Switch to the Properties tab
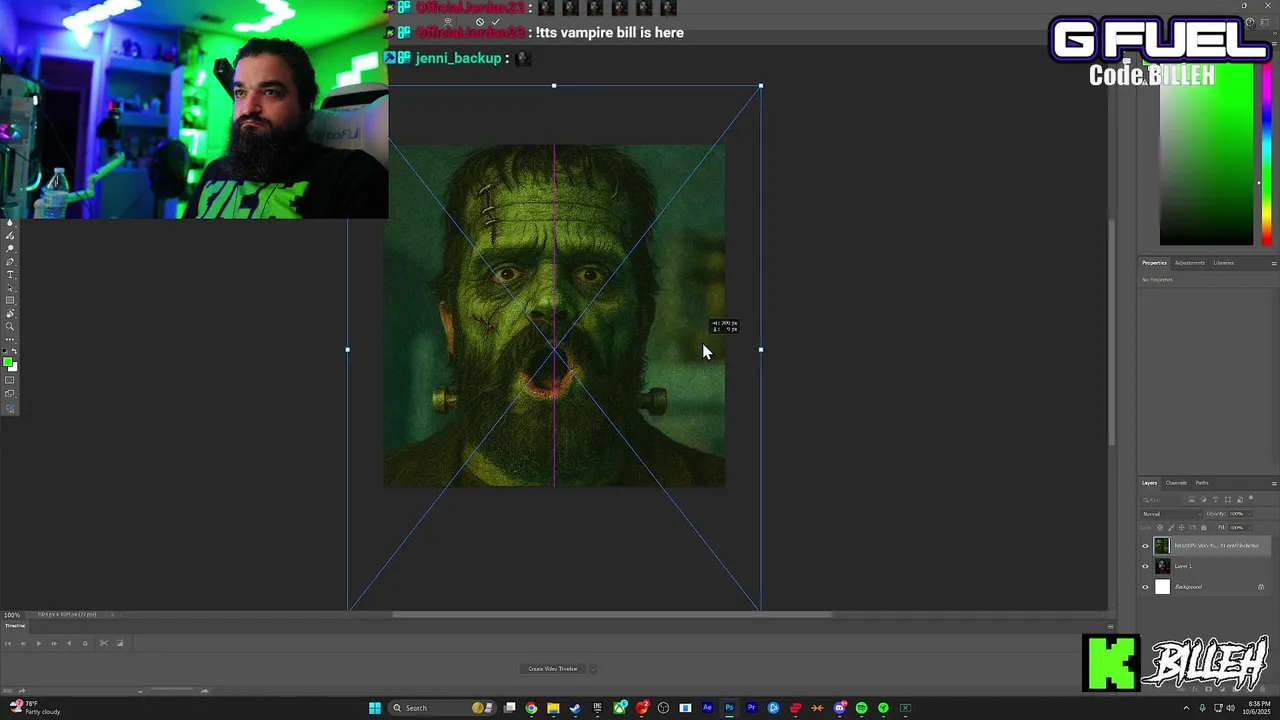The height and width of the screenshot is (720, 1280). [1154, 263]
